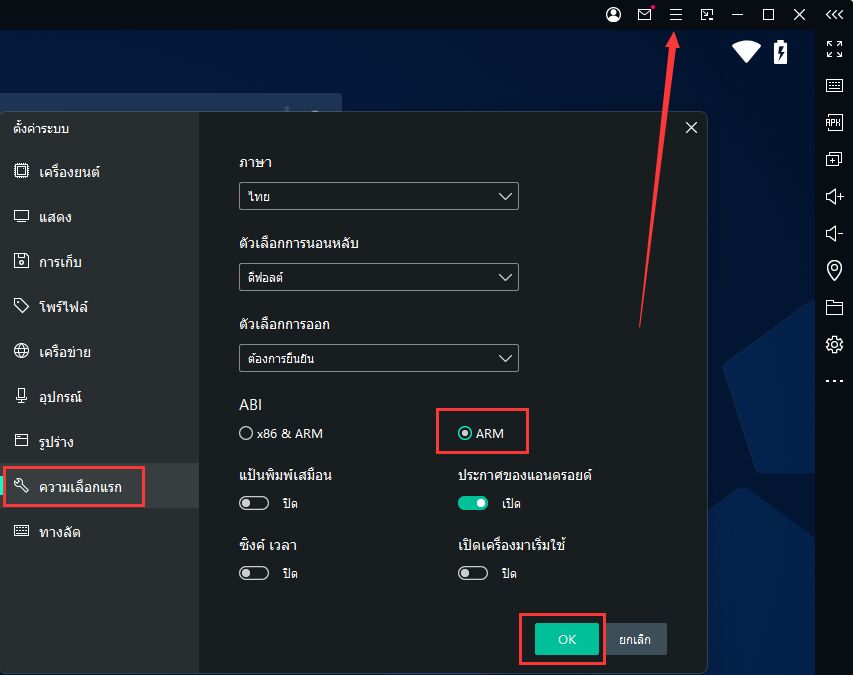Open the mail notifications icon

(x=645, y=15)
